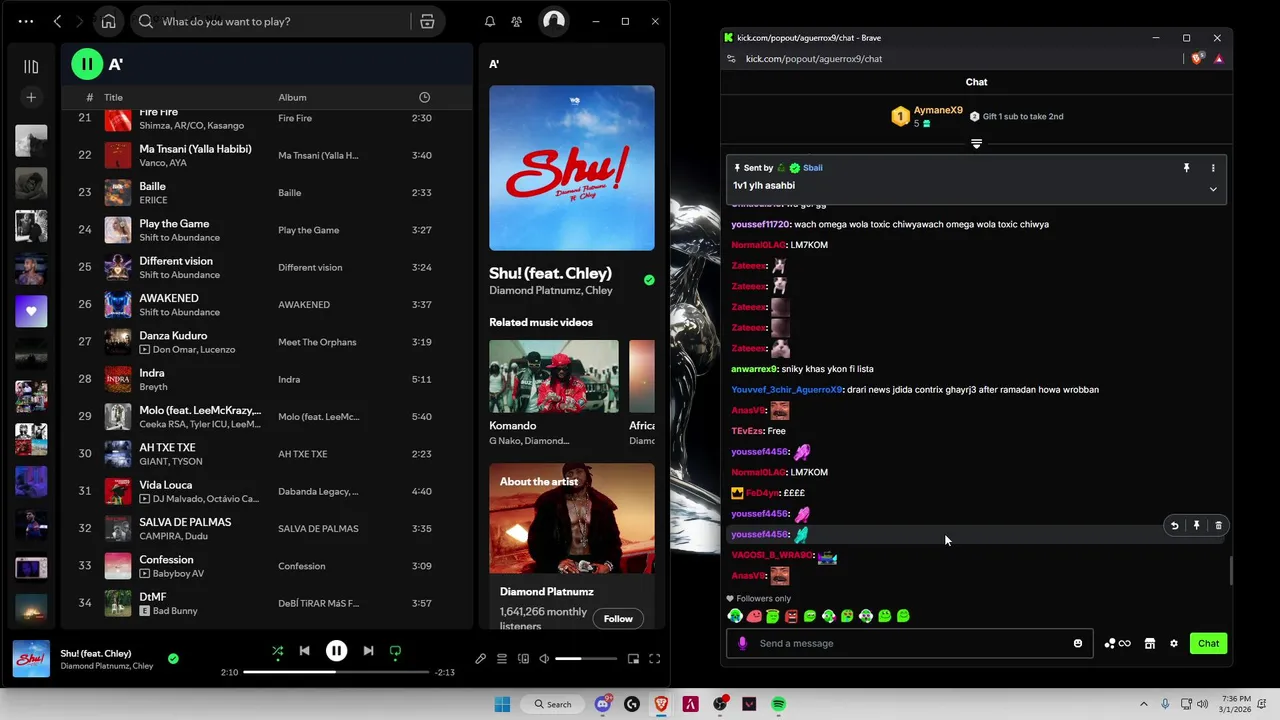Mute Spotify with the speaker icon
Viewport: 1280px width, 720px height.
(x=544, y=659)
